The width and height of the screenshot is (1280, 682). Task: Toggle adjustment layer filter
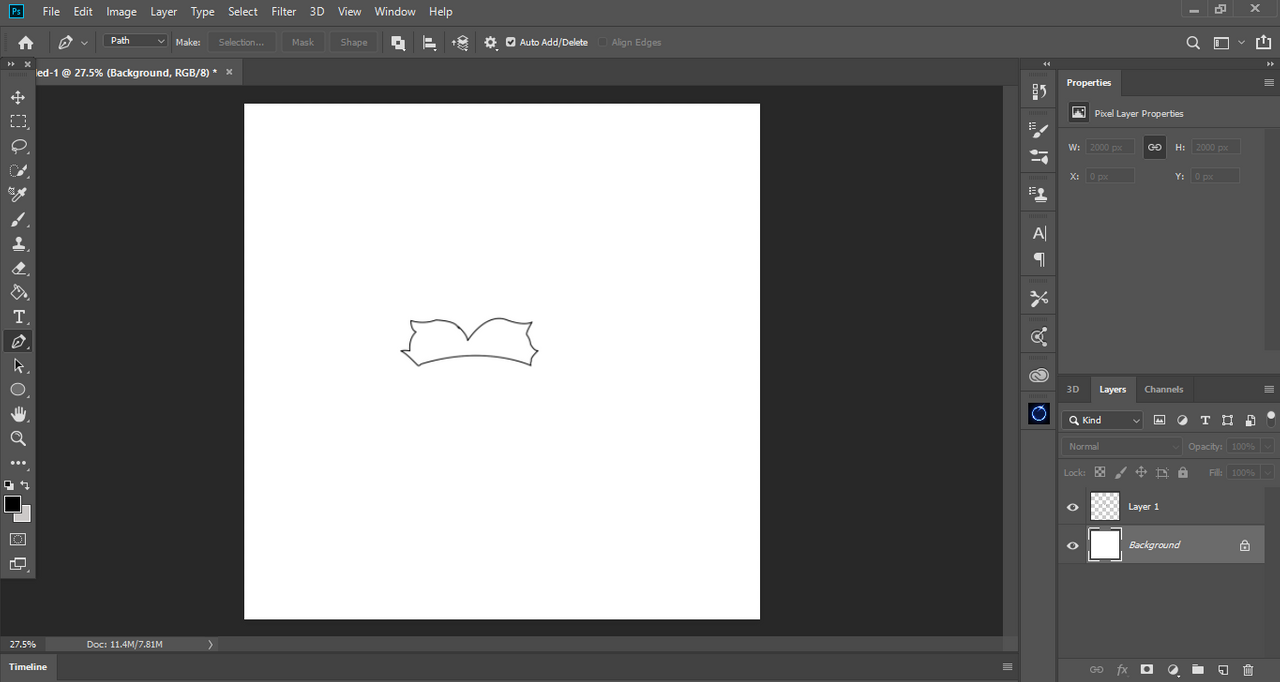(x=1182, y=420)
